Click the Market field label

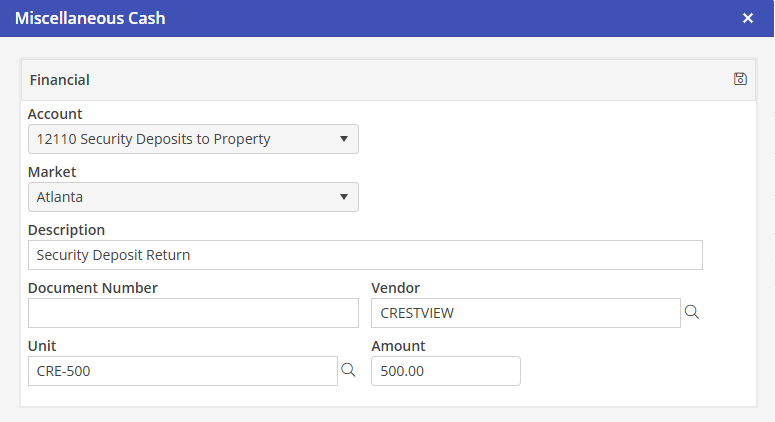tap(52, 172)
